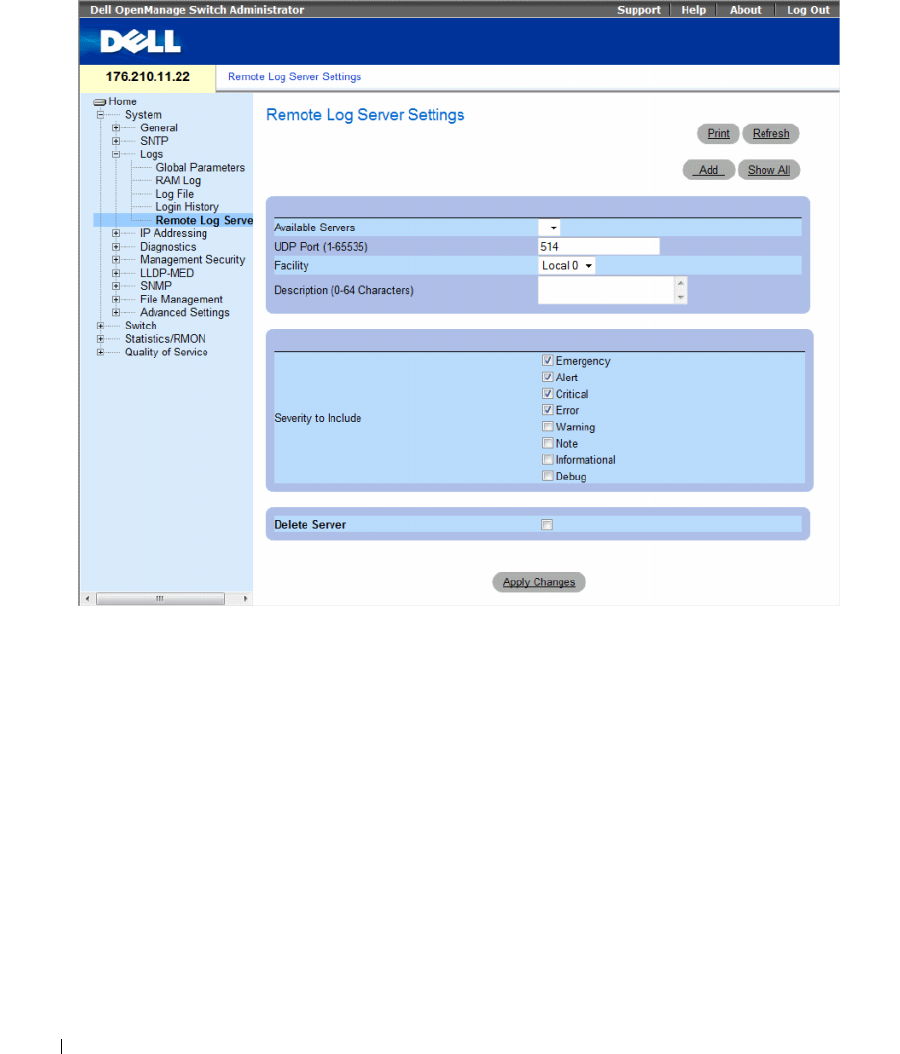
Task: Collapse the Logs tree node
Action: coord(116,154)
